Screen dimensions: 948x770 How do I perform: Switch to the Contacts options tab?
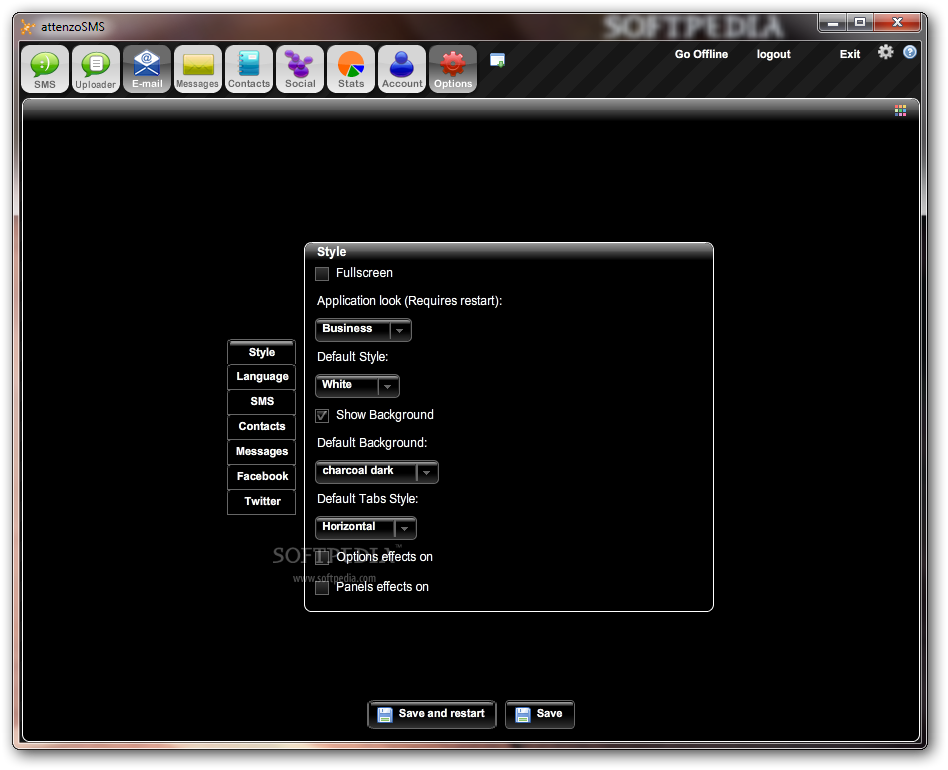(261, 426)
